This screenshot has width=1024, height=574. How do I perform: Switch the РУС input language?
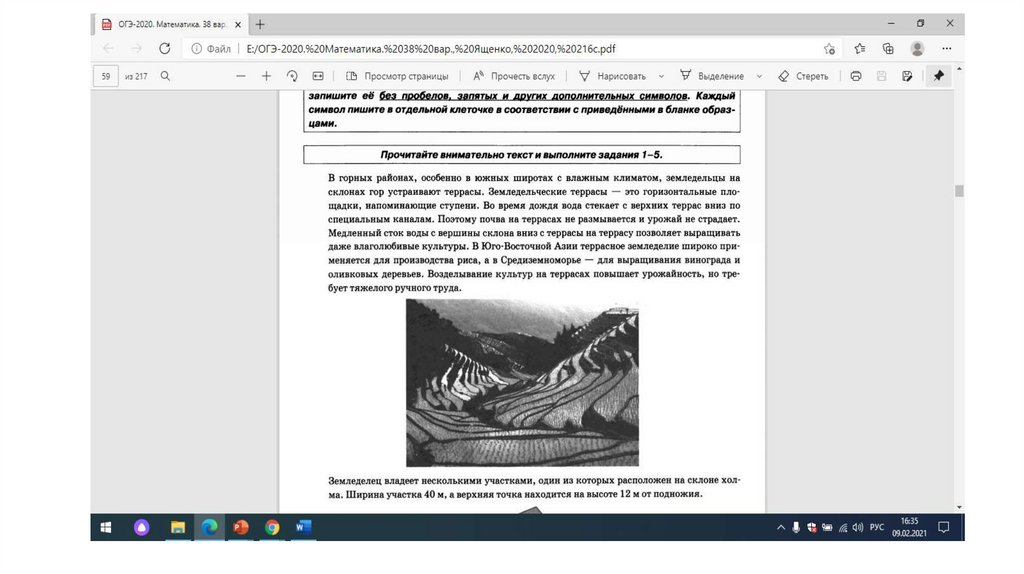(x=877, y=528)
